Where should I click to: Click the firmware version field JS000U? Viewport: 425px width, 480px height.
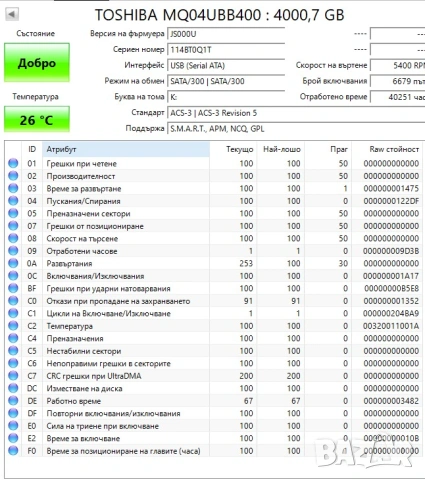click(x=226, y=34)
